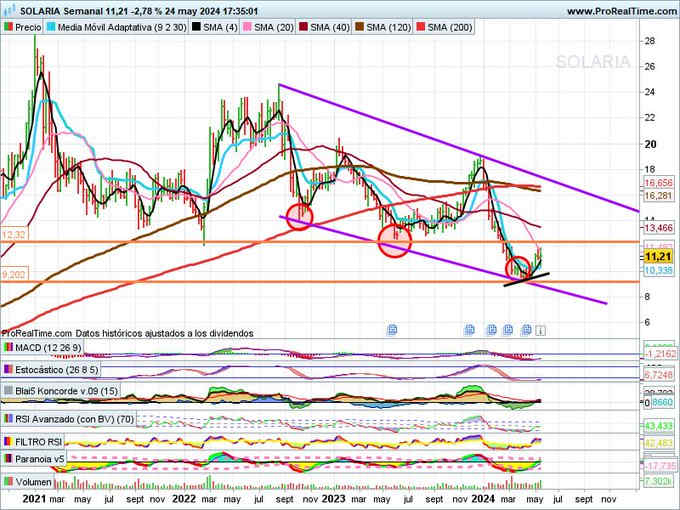Click the SMA (40) dark red swatch
Screen dimensions: 680x510
tap(303, 27)
